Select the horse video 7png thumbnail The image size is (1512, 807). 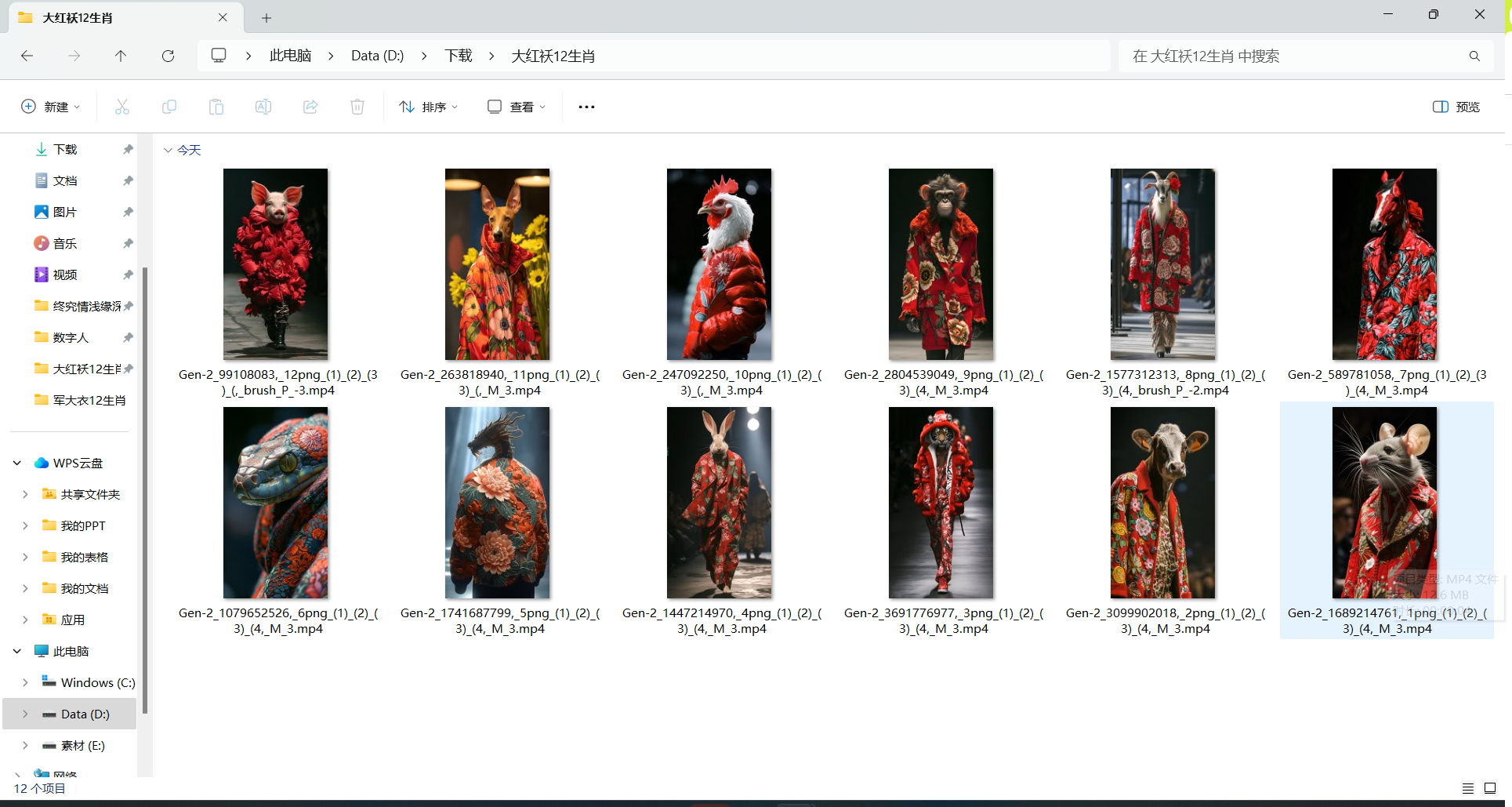pos(1384,264)
